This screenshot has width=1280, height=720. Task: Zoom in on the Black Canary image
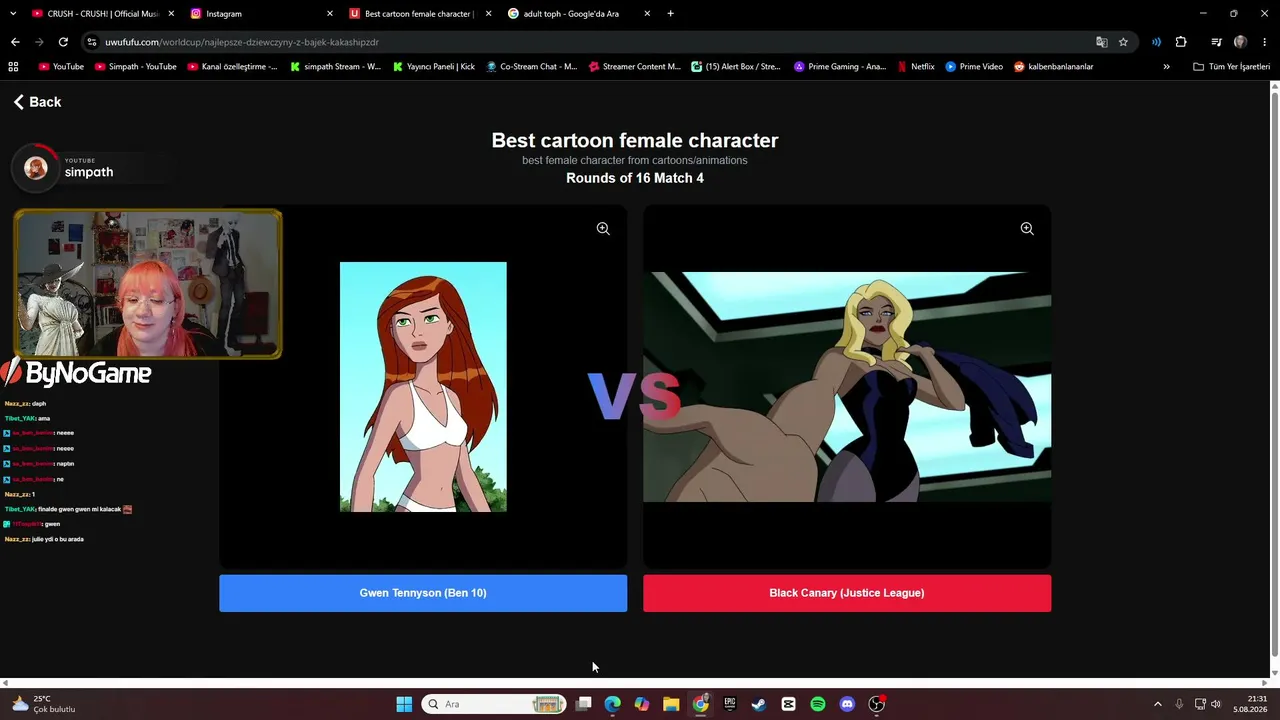click(x=1027, y=229)
